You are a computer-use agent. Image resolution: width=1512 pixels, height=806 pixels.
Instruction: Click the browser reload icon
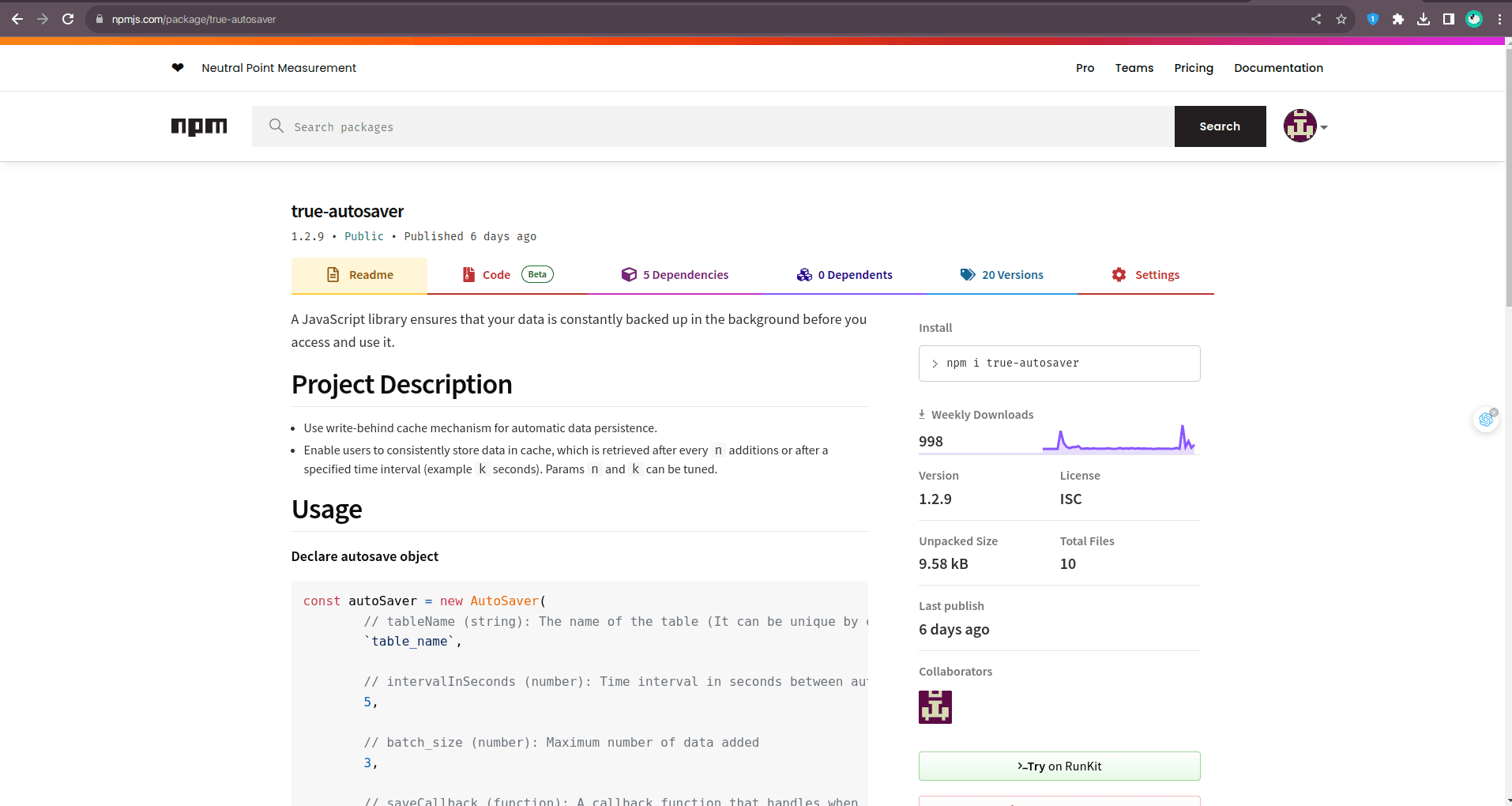tap(68, 19)
